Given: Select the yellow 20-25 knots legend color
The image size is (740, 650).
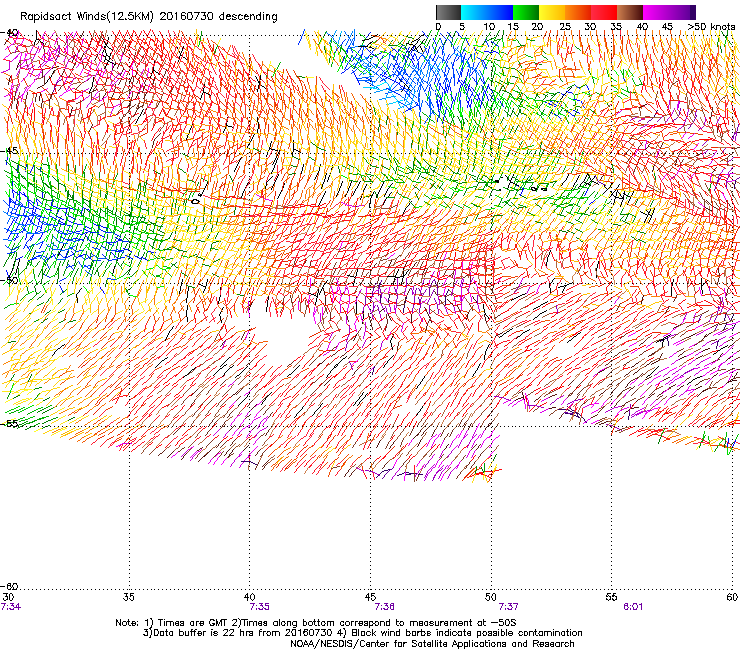Looking at the screenshot, I should click(552, 12).
